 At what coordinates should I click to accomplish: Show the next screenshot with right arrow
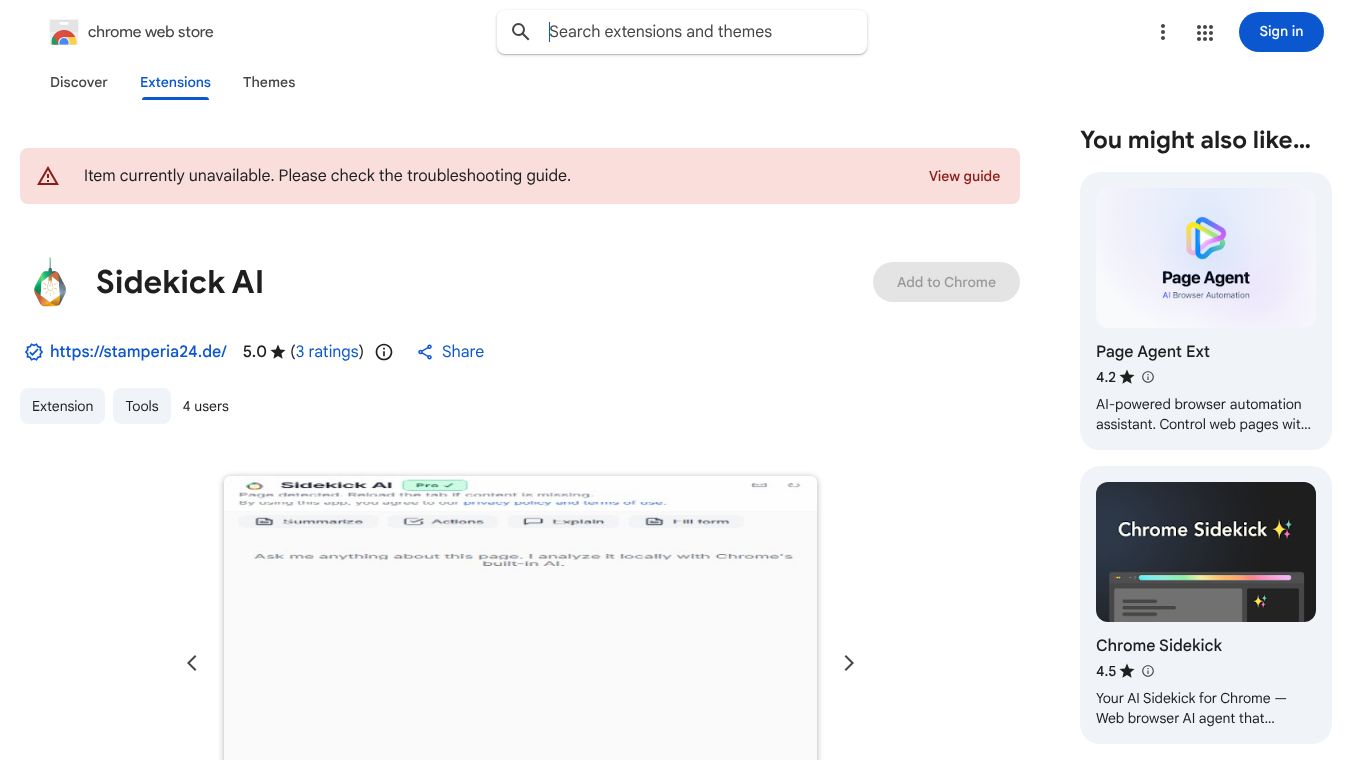(x=849, y=663)
